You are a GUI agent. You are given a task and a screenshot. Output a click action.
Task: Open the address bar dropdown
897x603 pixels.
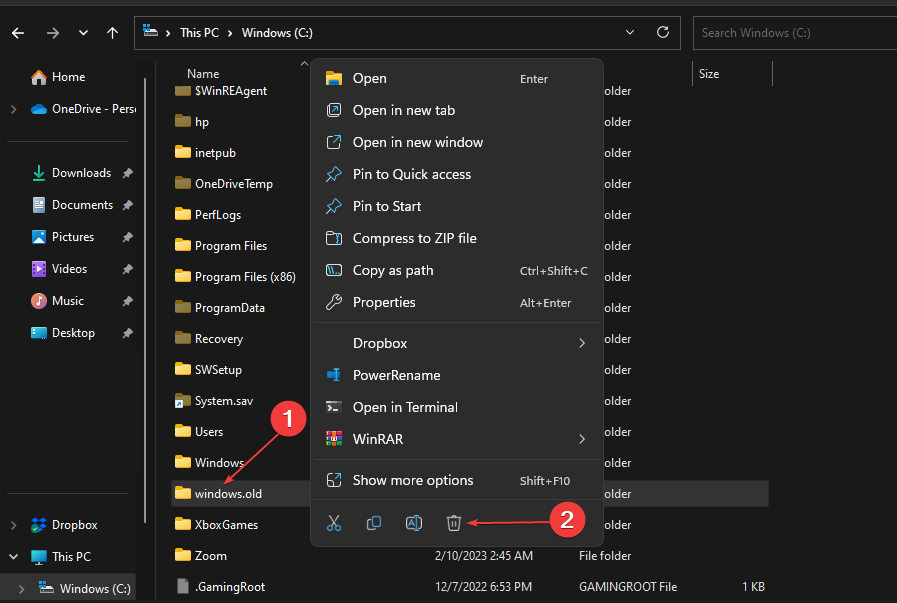[630, 32]
